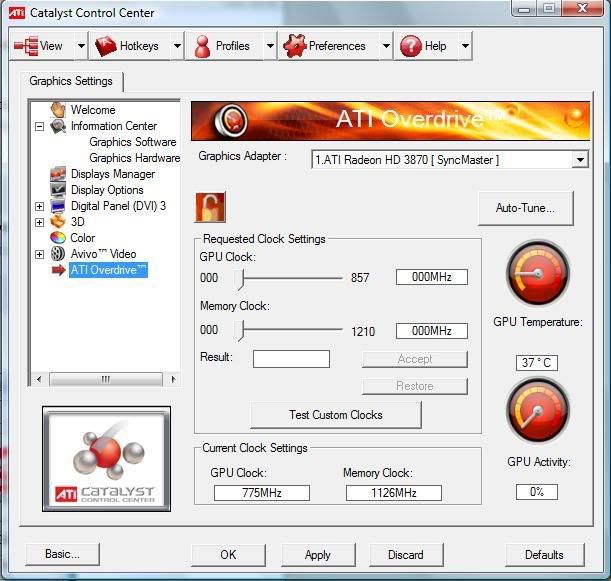The image size is (611, 581).
Task: Open the Graphics Adapter combo box
Action: click(450, 160)
